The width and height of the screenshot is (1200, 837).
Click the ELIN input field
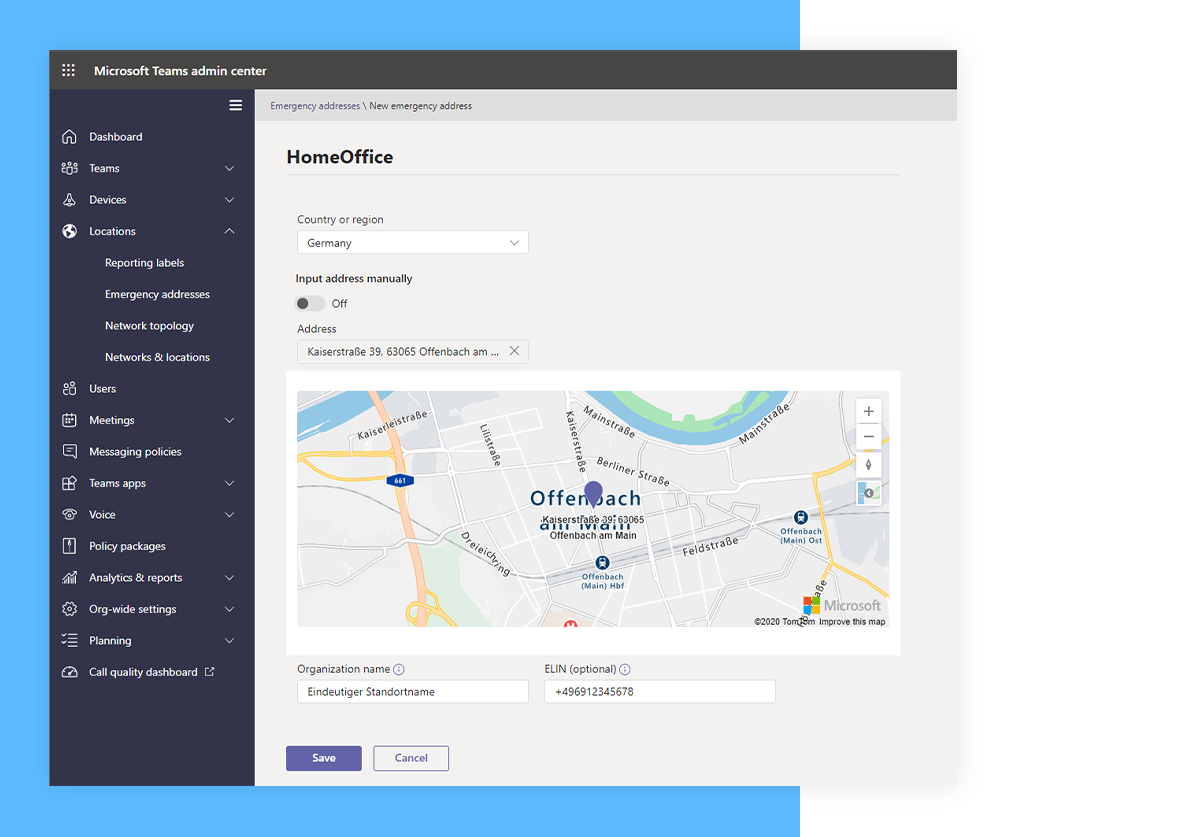(660, 692)
